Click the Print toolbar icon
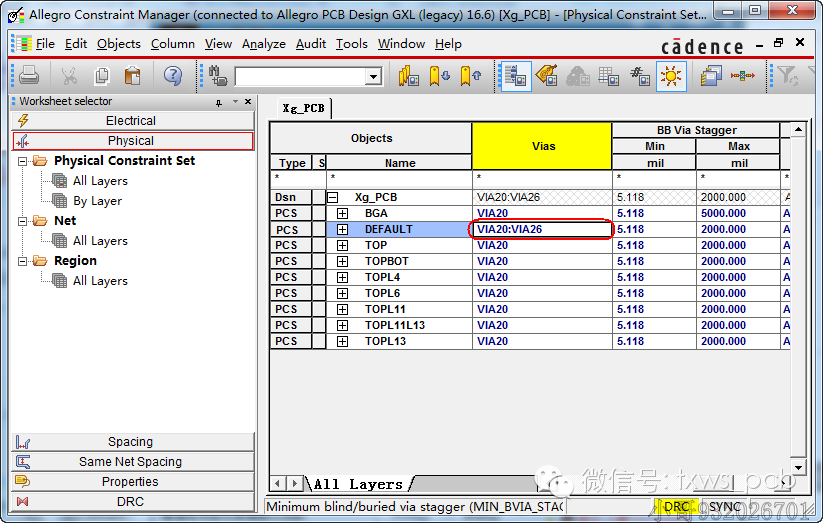Screen dimensions: 823x523 [x=29, y=76]
